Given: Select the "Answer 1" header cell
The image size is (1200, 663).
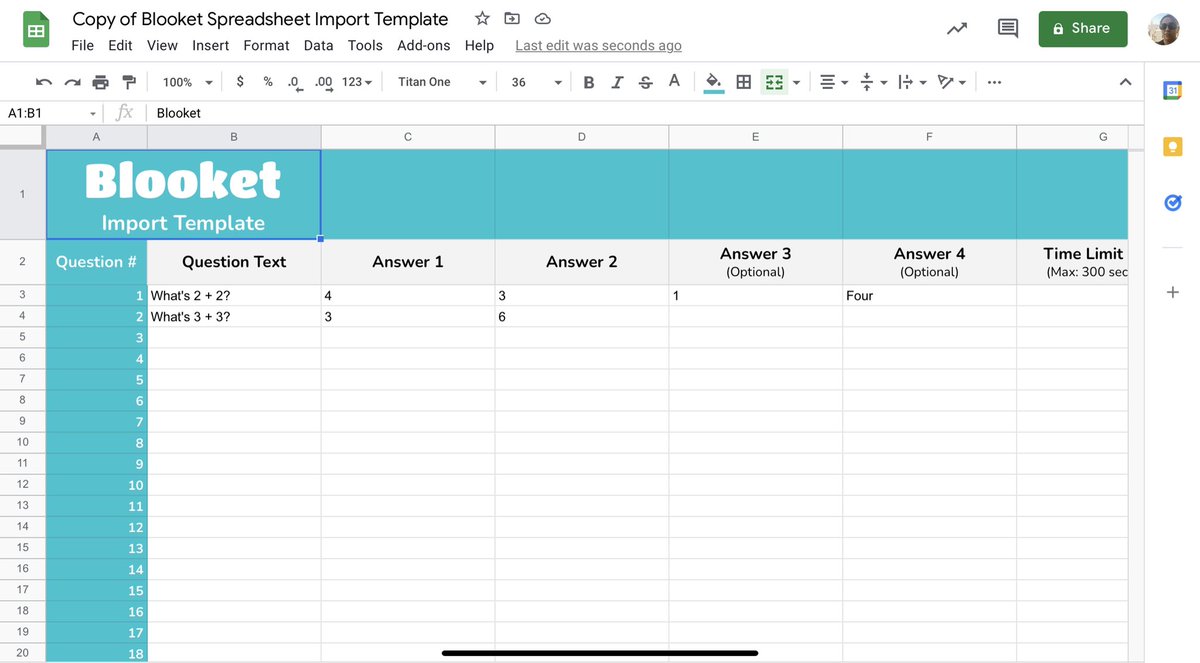Looking at the screenshot, I should (408, 262).
